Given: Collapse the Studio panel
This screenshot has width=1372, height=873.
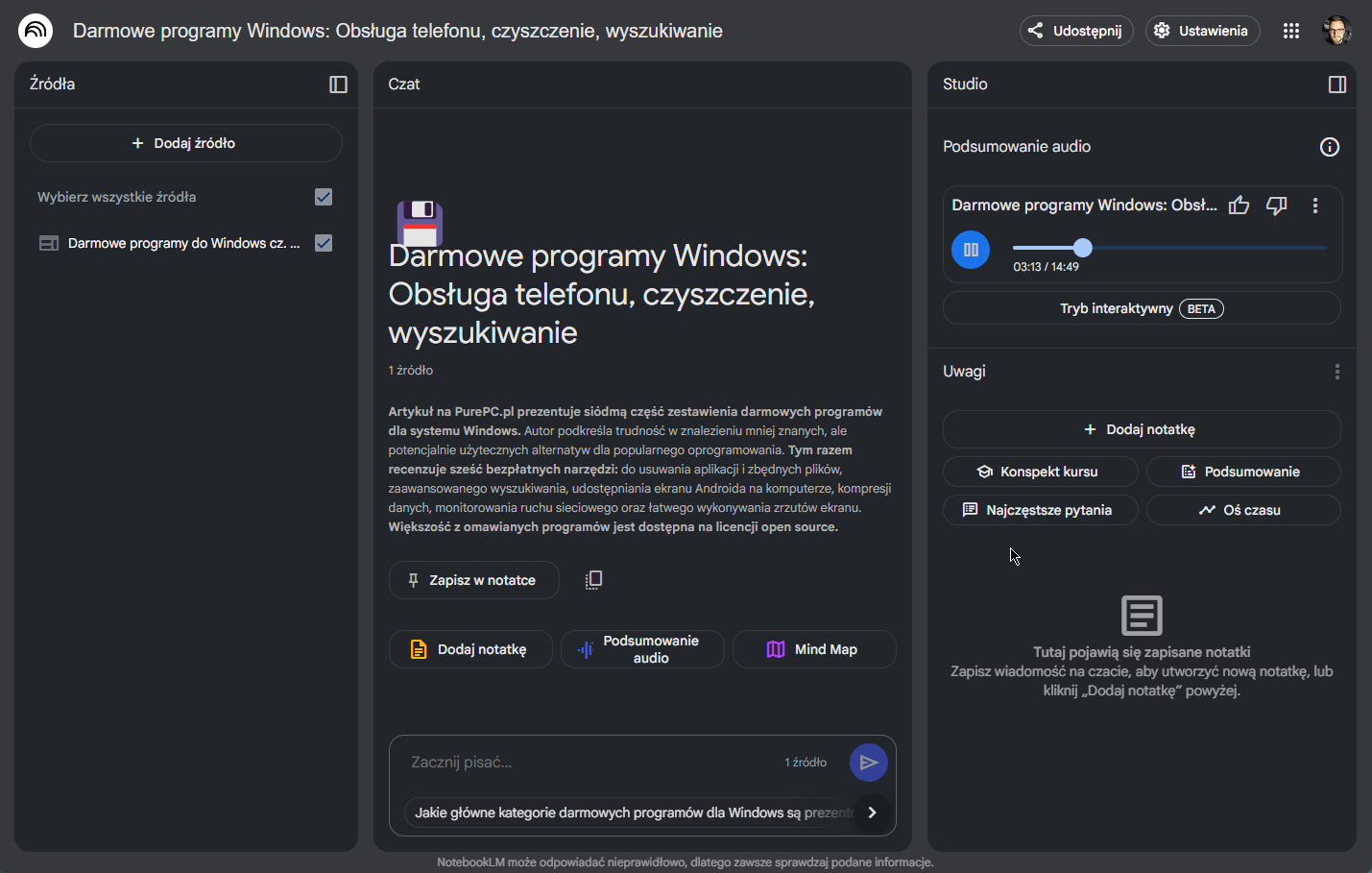Looking at the screenshot, I should point(1336,85).
